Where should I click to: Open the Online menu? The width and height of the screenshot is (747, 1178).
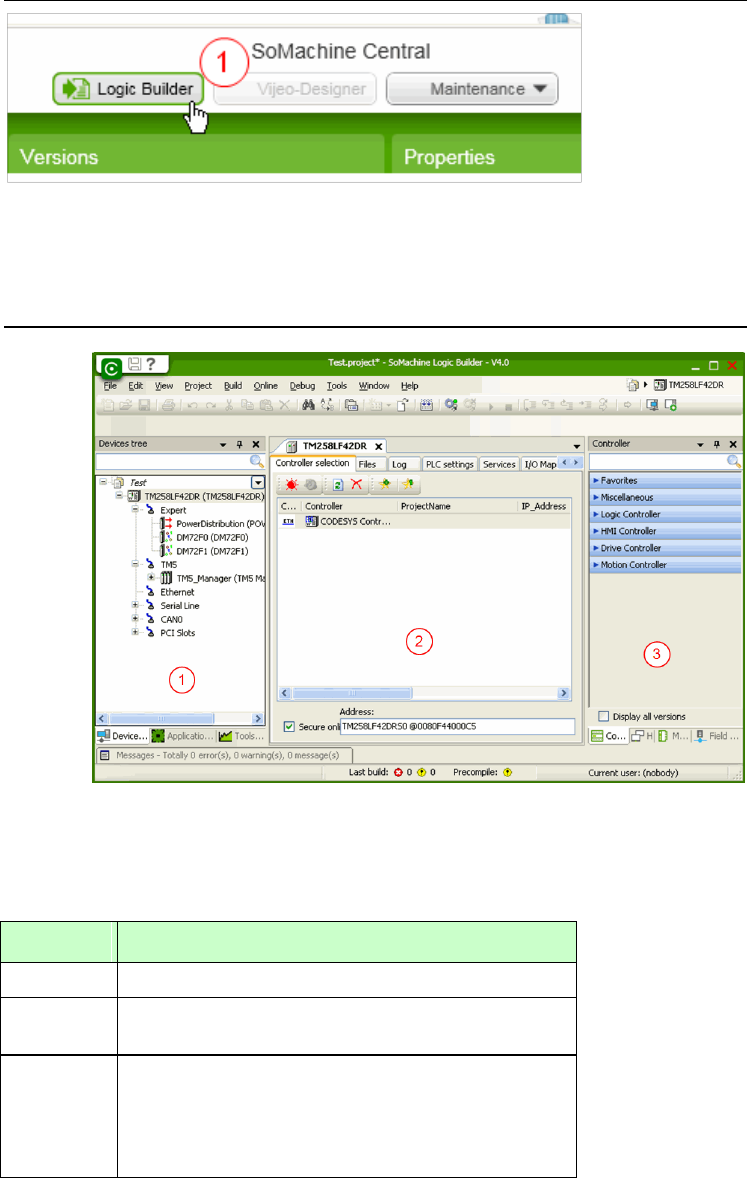click(x=265, y=385)
